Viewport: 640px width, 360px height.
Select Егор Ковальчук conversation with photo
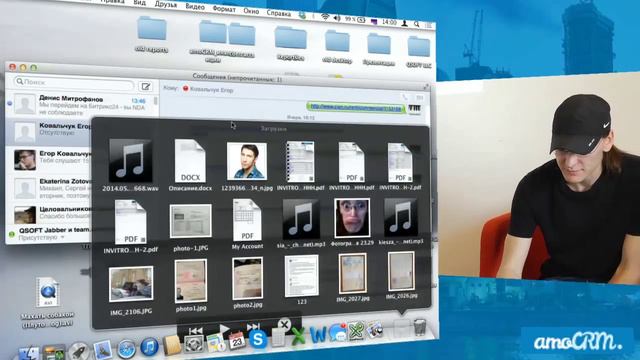pyautogui.click(x=48, y=160)
